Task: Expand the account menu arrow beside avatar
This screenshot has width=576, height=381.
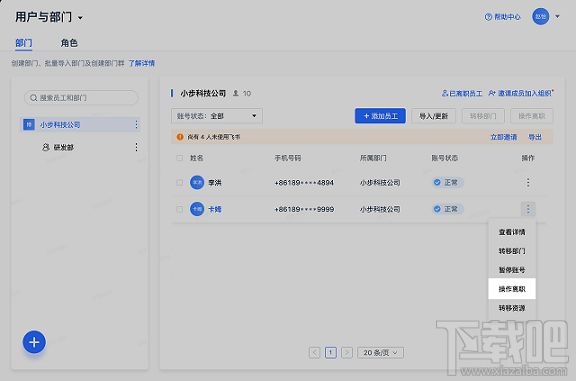Action: pos(557,17)
